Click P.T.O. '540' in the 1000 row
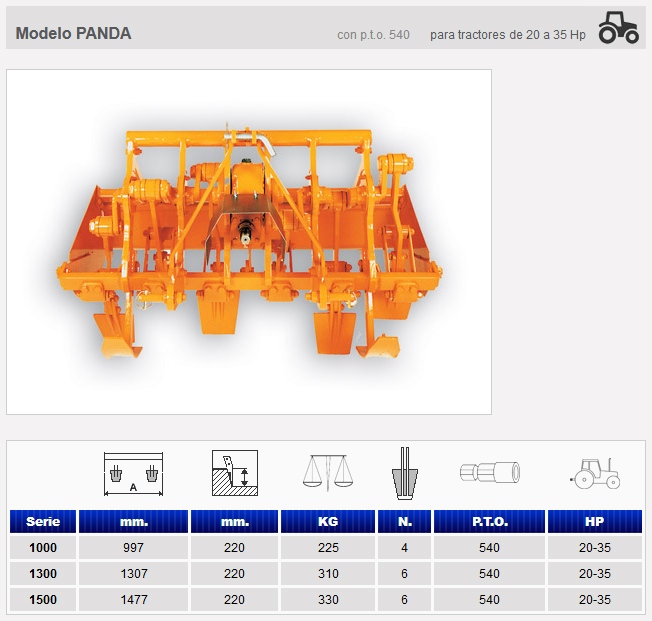Image resolution: width=652 pixels, height=621 pixels. point(489,547)
